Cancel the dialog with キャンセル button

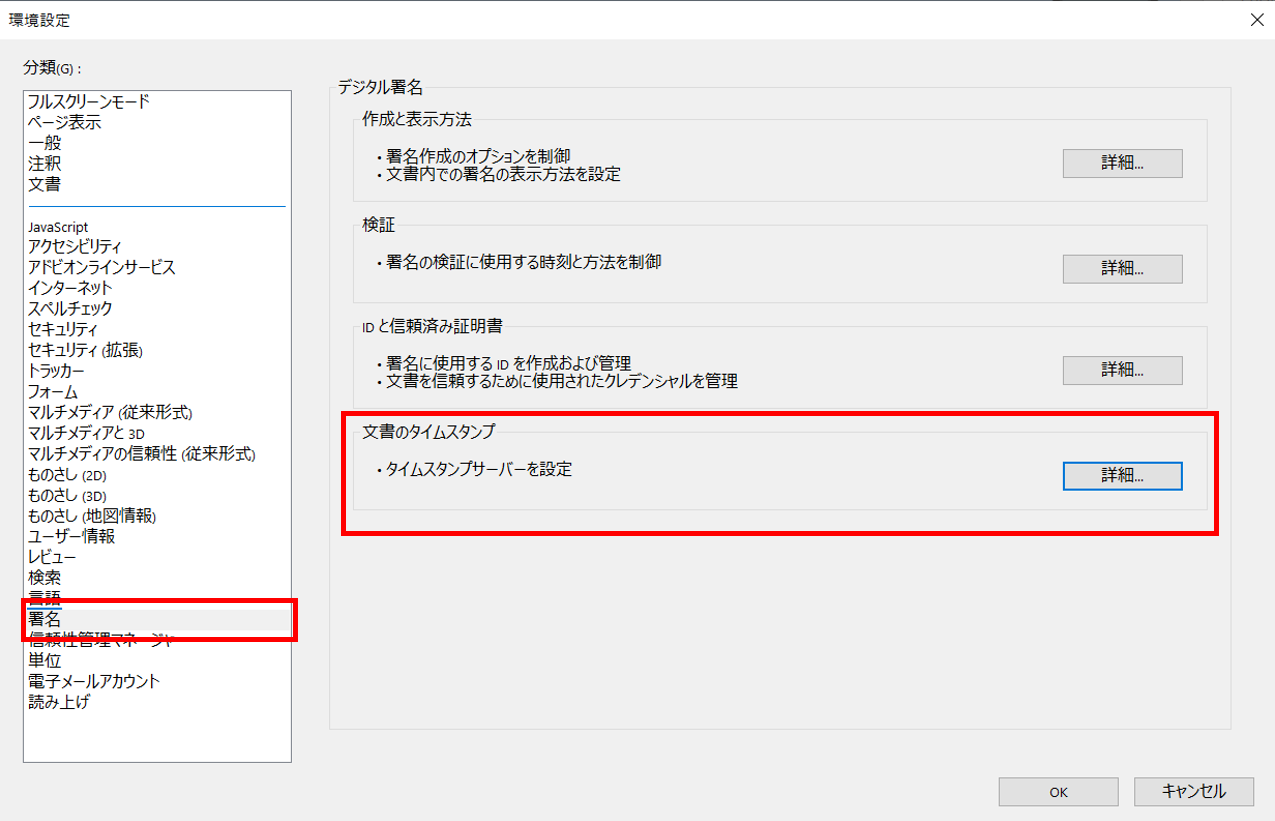1193,792
